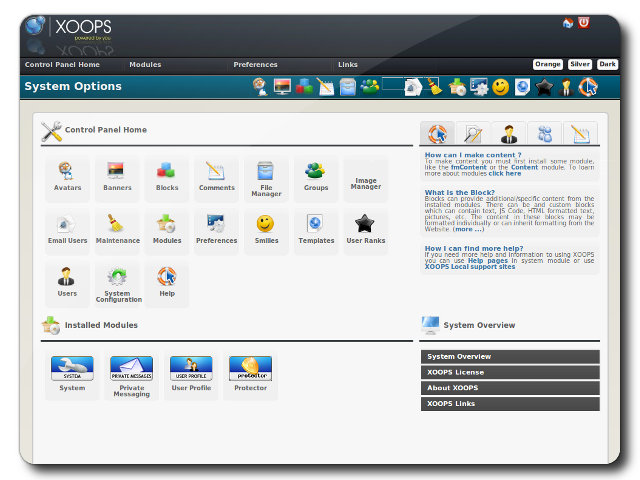Open the User Ranks star icon
The image size is (640, 480).
tap(365, 229)
